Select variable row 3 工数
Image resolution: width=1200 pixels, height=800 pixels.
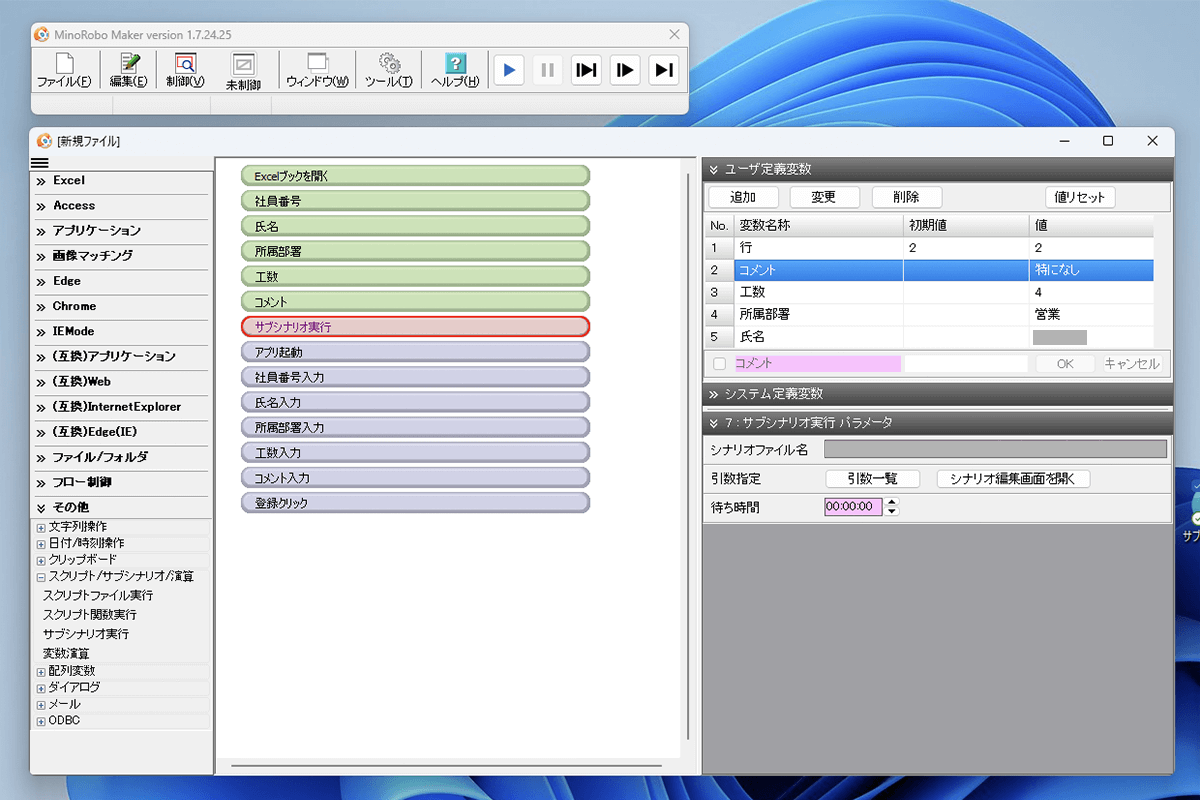(x=929, y=292)
